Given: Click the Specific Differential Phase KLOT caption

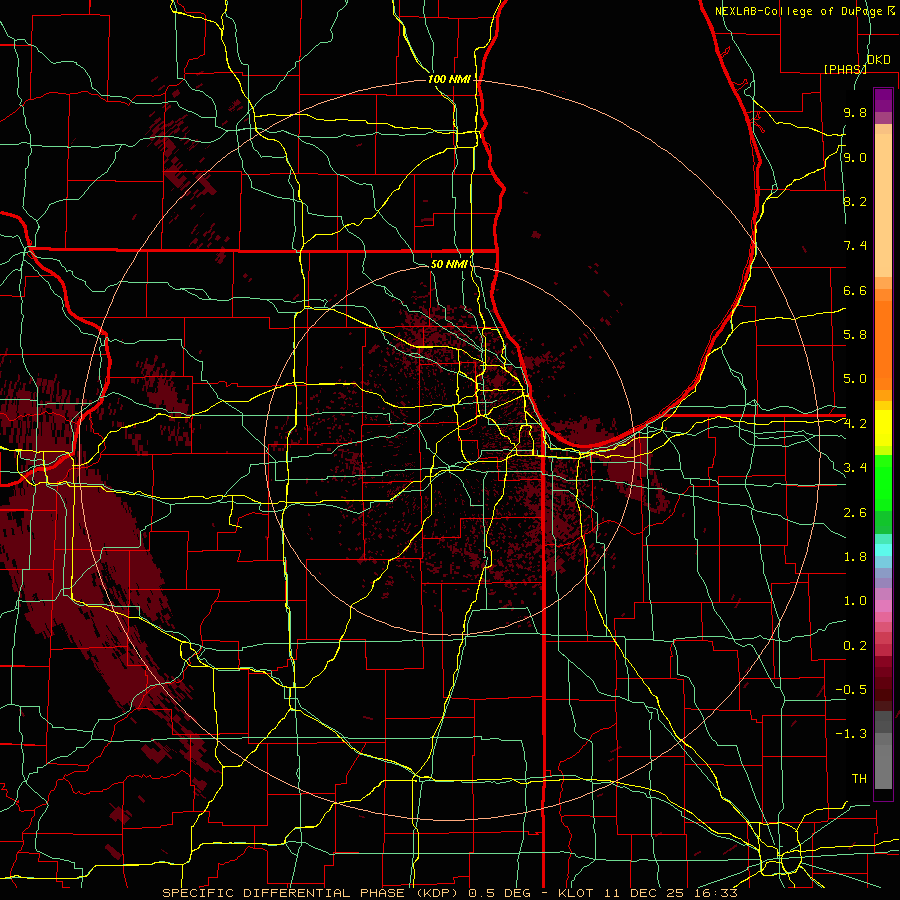Looking at the screenshot, I should click(449, 893).
